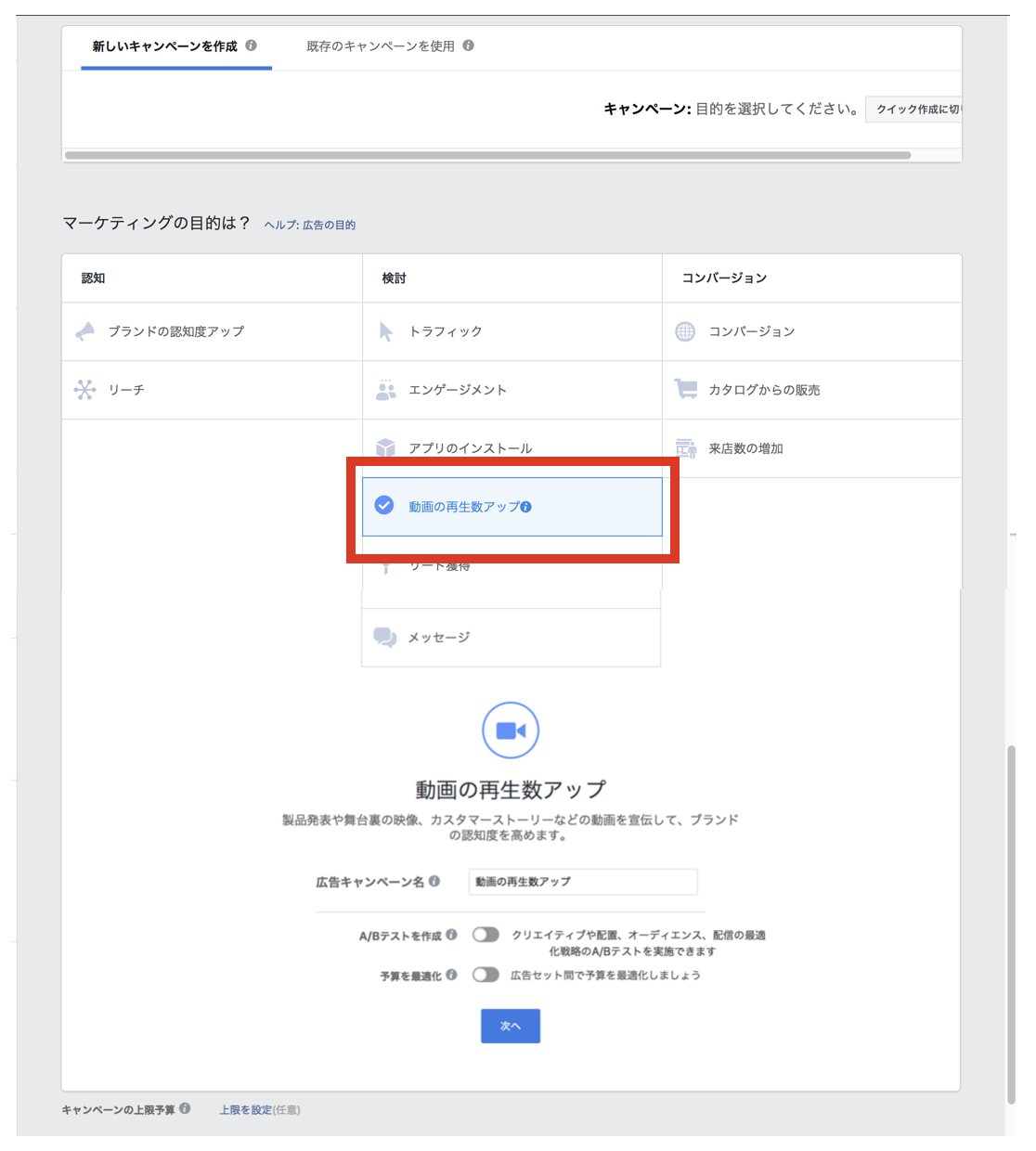Select the エンゲージメント objective
The height and width of the screenshot is (1151, 1036).
[512, 390]
